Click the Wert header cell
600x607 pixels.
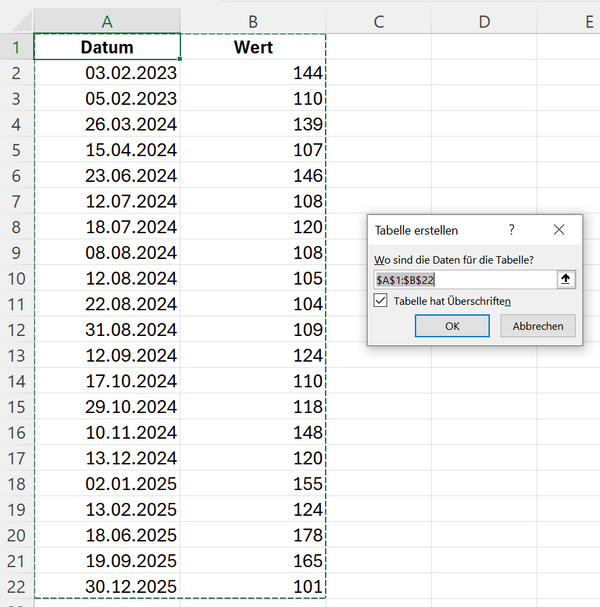coord(253,47)
